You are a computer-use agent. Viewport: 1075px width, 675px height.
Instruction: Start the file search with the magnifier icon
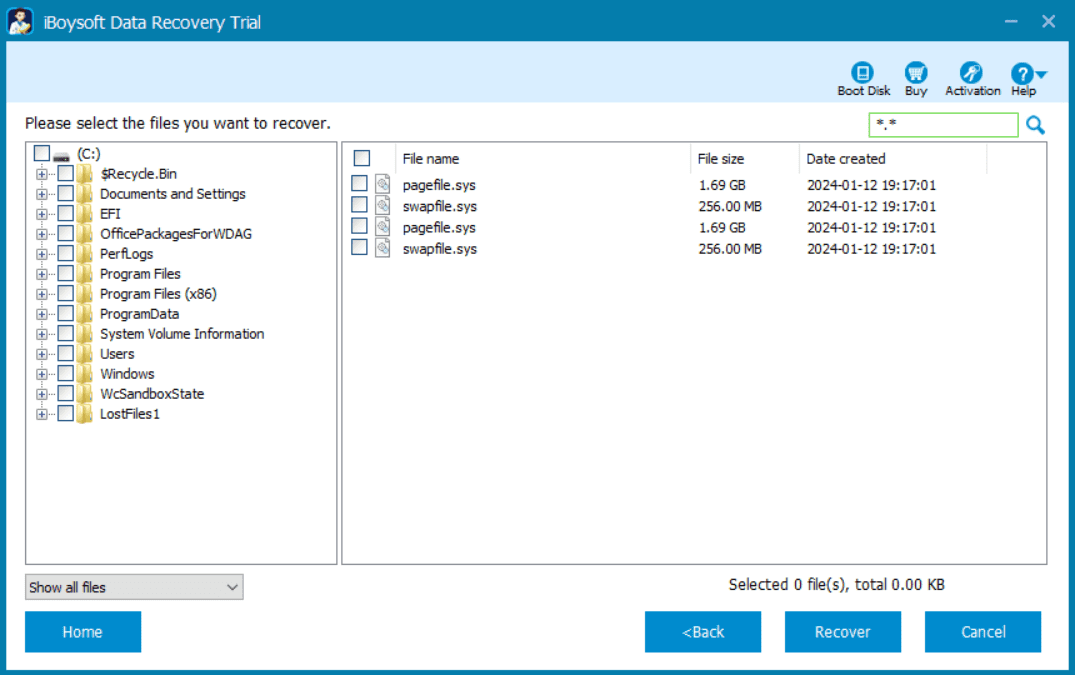coord(1035,124)
